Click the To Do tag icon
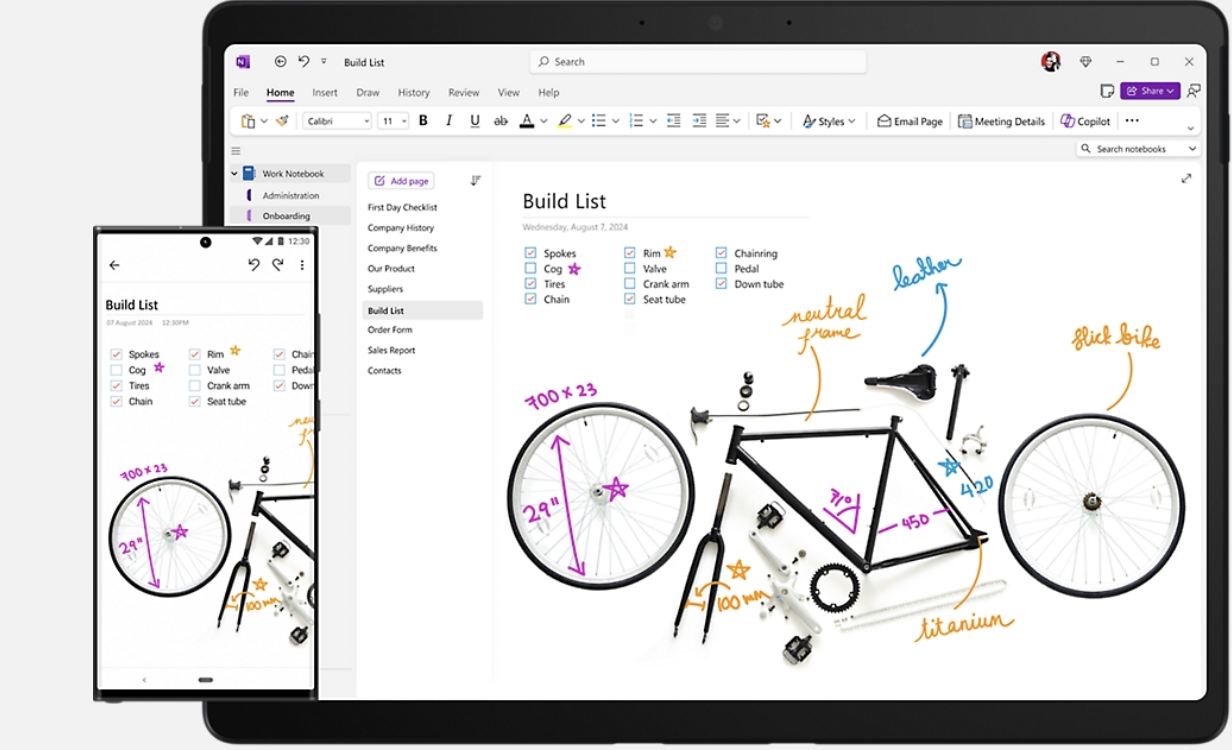Viewport: 1232px width, 750px height. tap(763, 121)
